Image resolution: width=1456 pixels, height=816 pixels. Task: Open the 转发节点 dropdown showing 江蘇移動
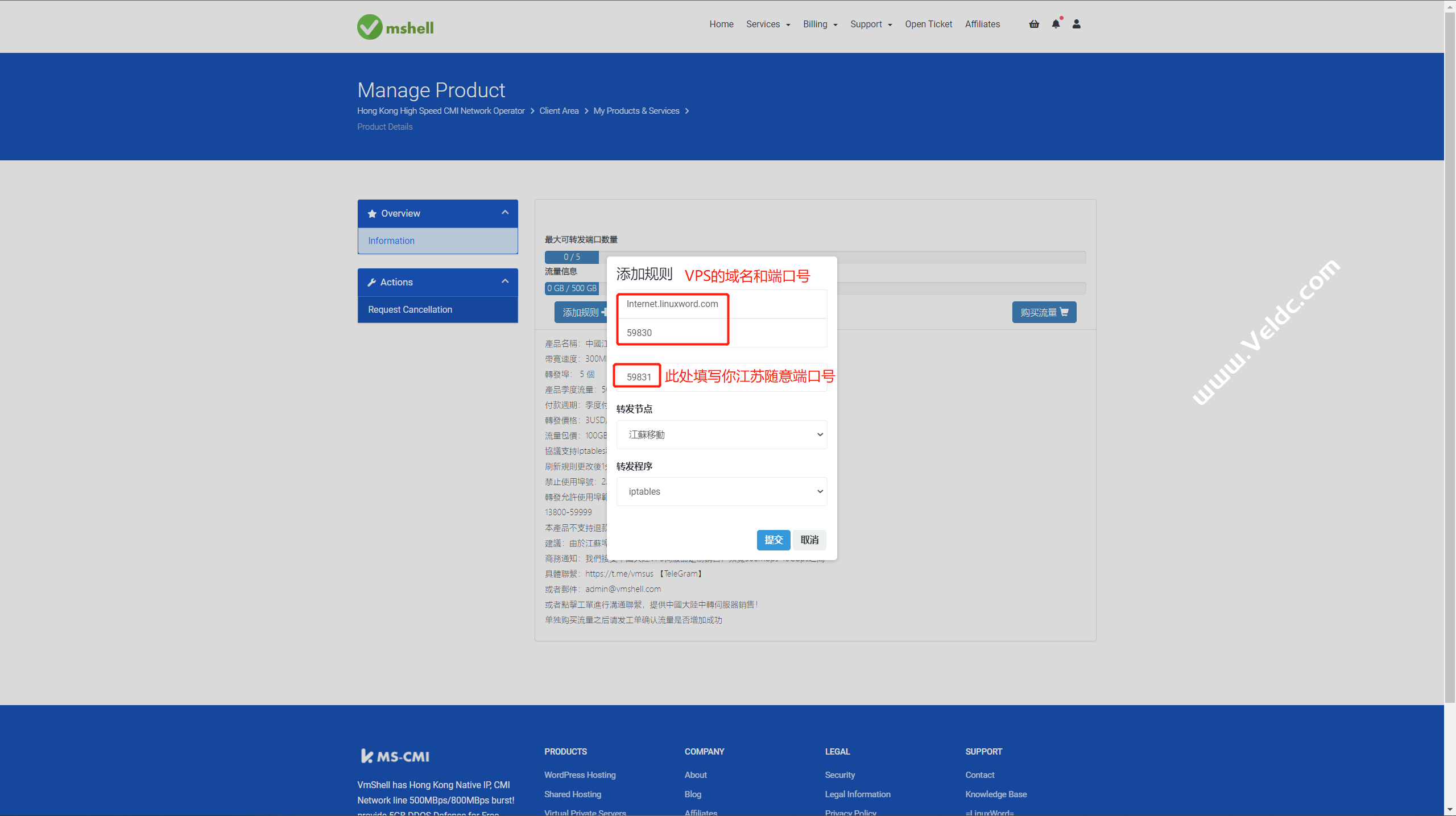pyautogui.click(x=721, y=434)
